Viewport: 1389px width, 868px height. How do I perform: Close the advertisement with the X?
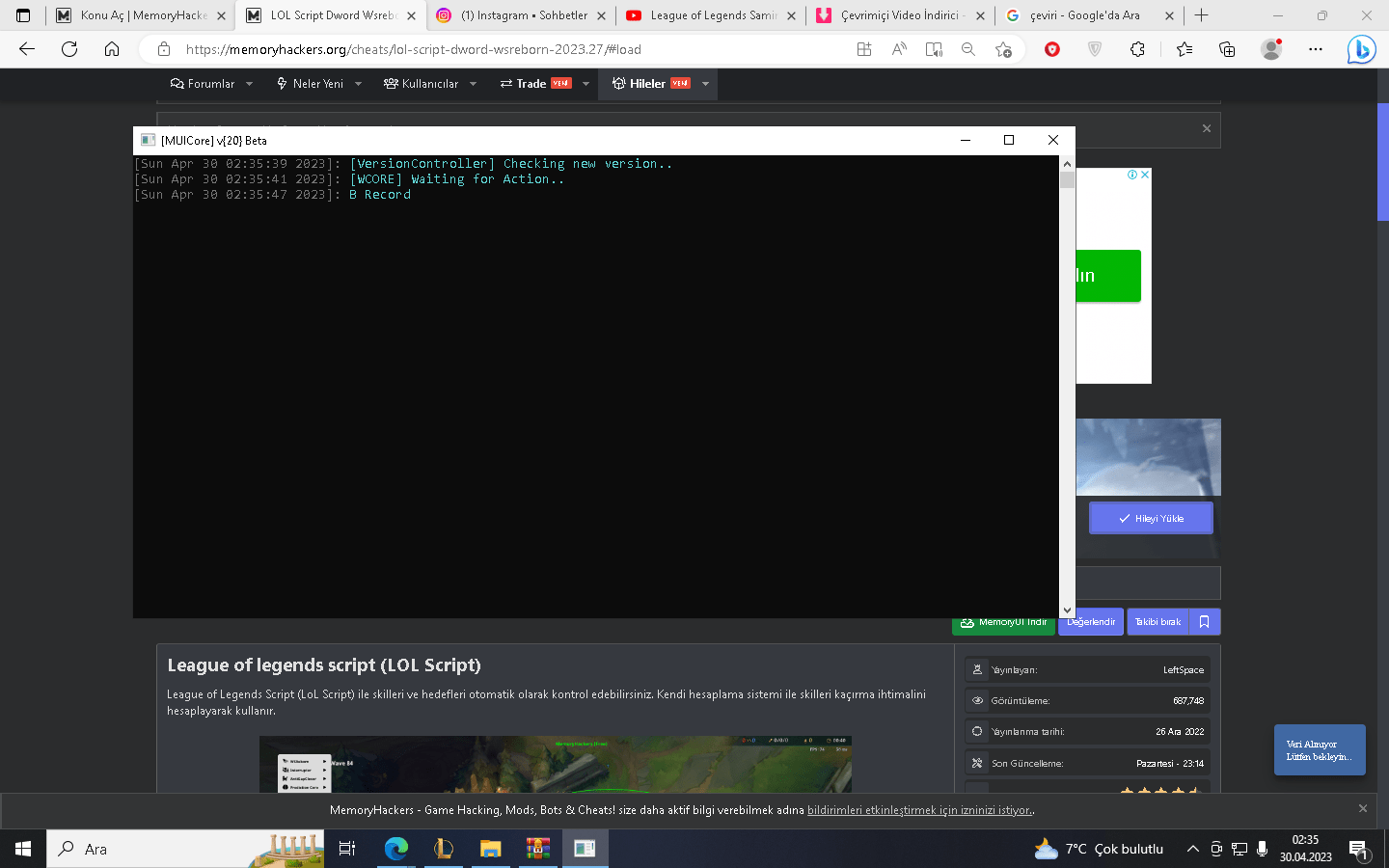[x=1145, y=175]
